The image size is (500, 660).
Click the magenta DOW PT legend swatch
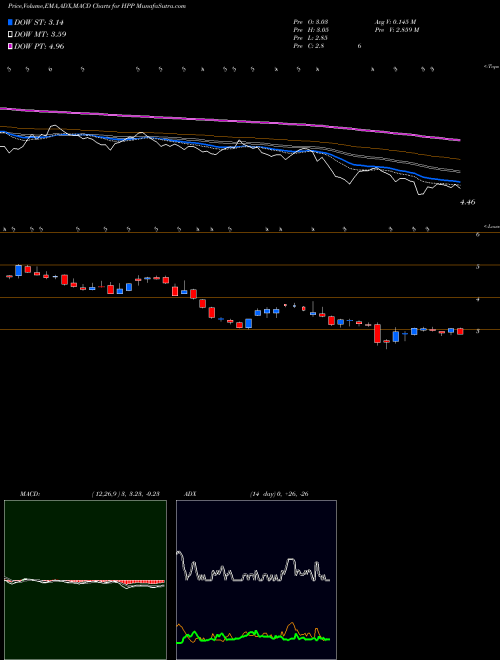[10, 46]
